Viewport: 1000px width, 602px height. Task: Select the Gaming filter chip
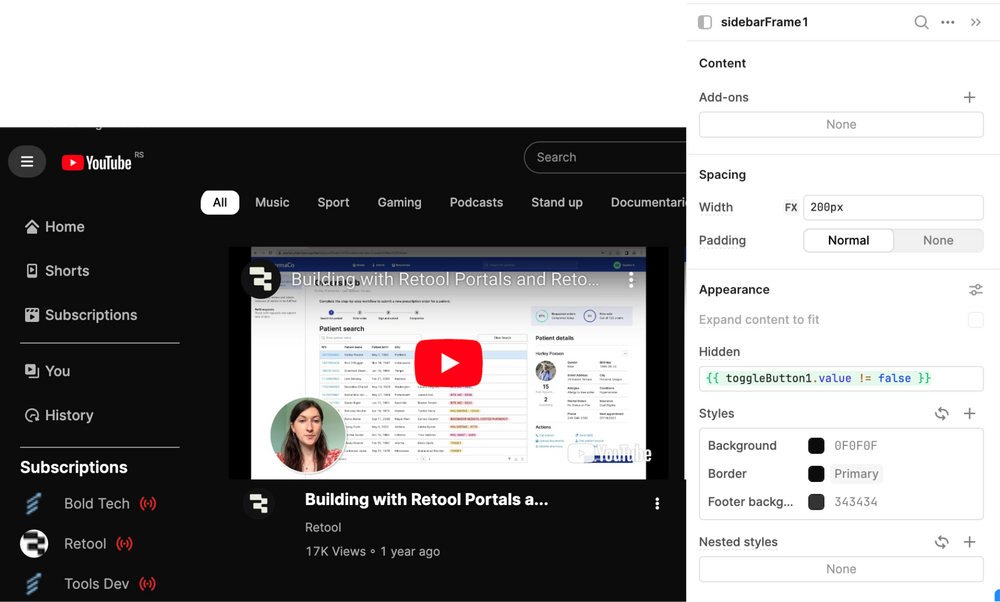(399, 202)
